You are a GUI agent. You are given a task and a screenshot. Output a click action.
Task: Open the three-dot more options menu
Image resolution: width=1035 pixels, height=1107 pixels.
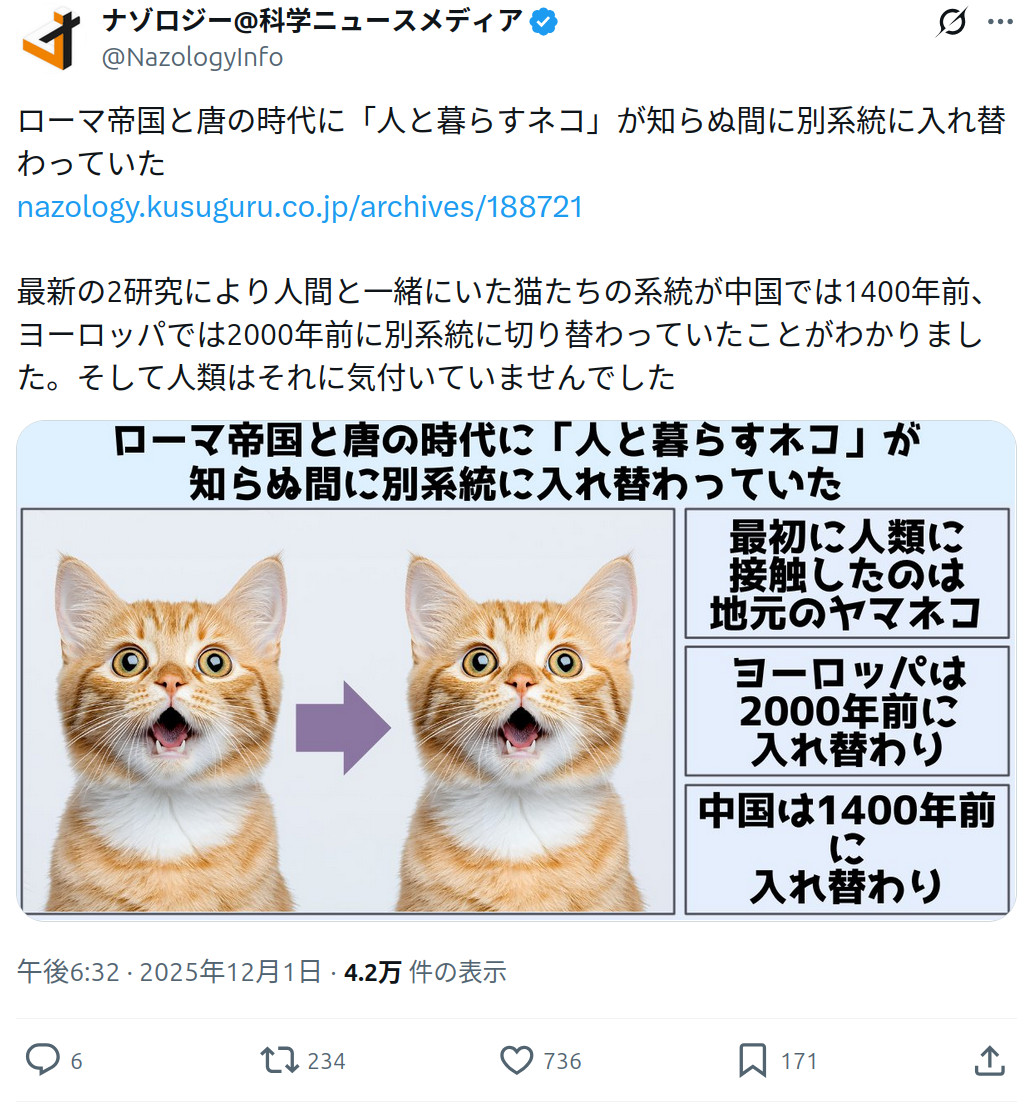[1000, 22]
